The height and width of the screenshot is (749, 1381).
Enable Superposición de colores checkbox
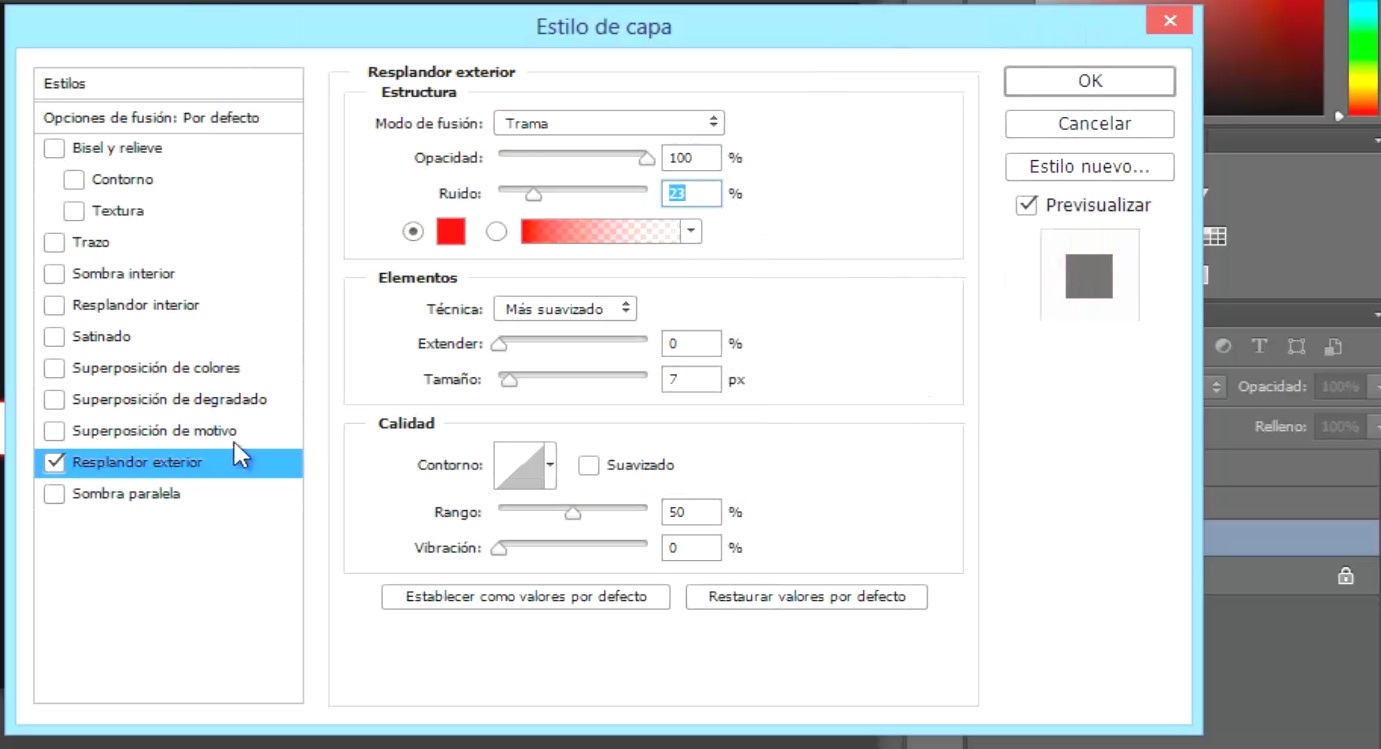tap(54, 368)
